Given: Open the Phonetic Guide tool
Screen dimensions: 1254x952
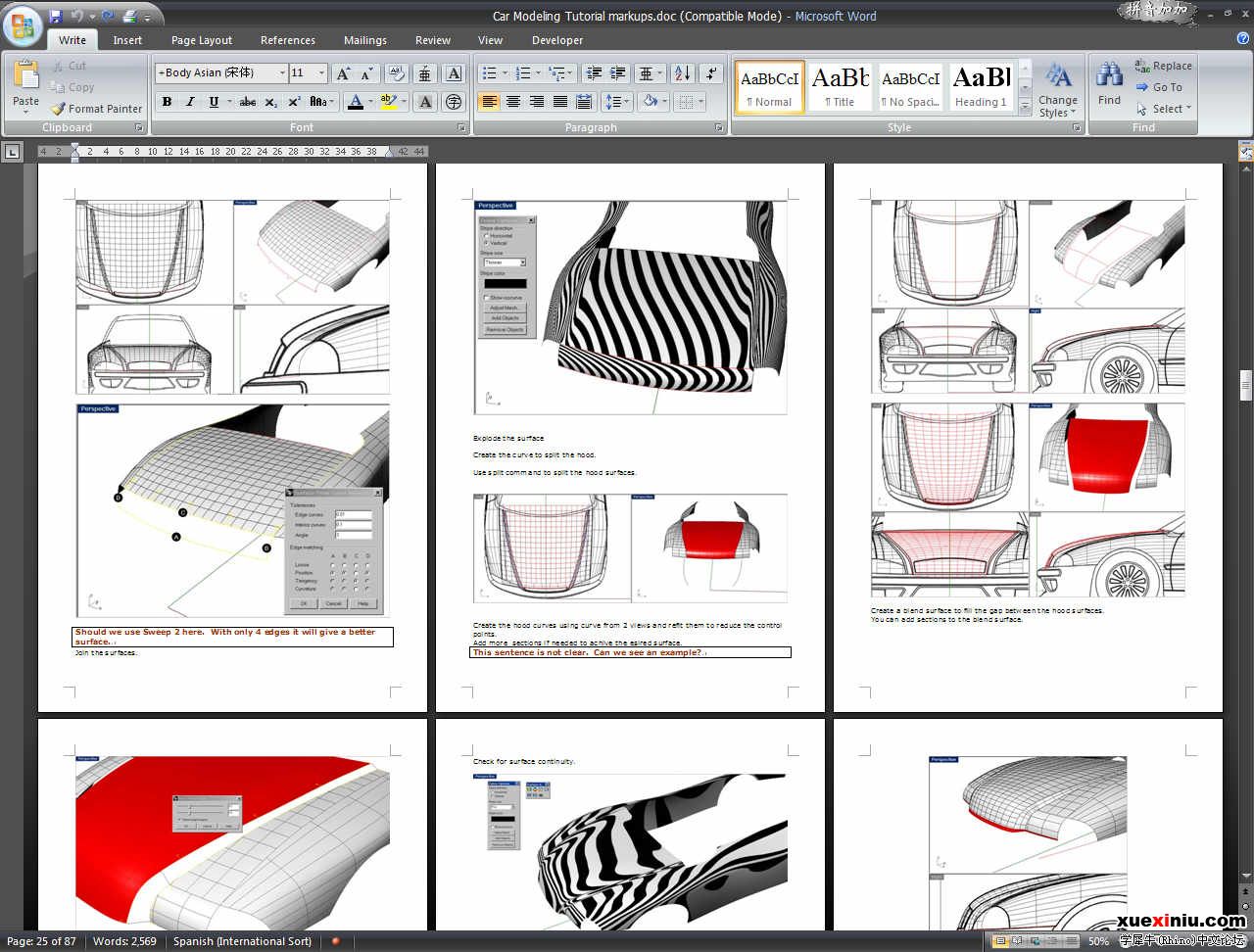Looking at the screenshot, I should point(424,73).
